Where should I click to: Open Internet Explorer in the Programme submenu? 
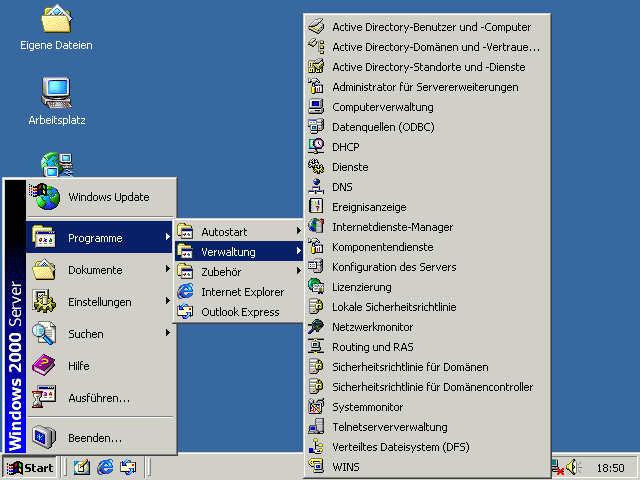coord(239,292)
